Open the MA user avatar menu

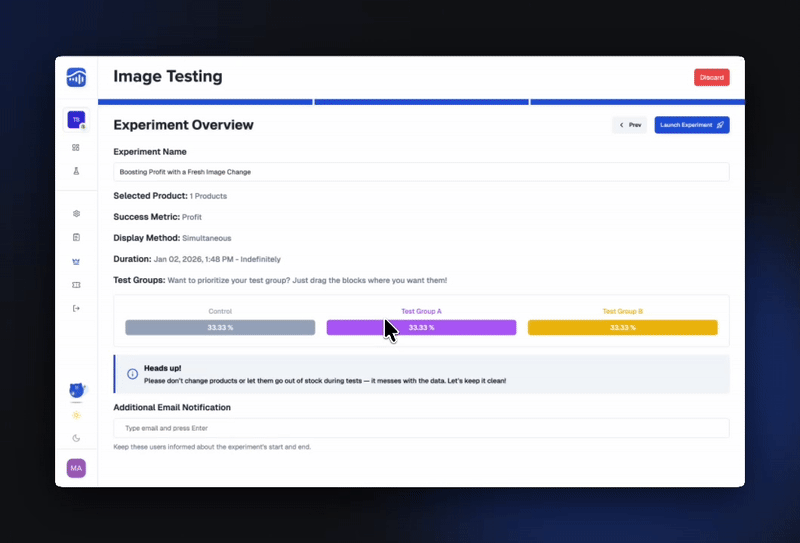click(76, 468)
